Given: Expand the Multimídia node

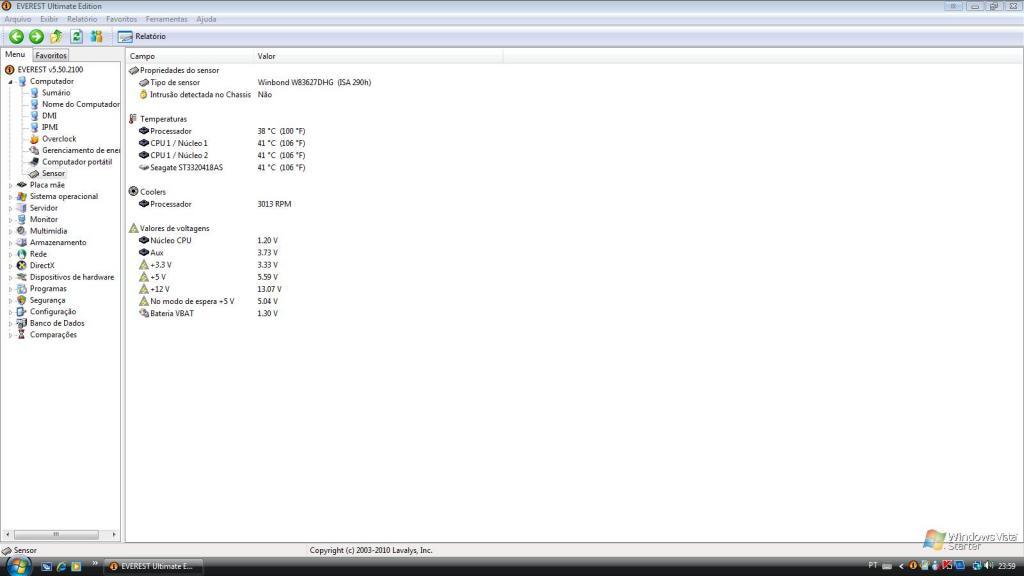Looking at the screenshot, I should [10, 231].
